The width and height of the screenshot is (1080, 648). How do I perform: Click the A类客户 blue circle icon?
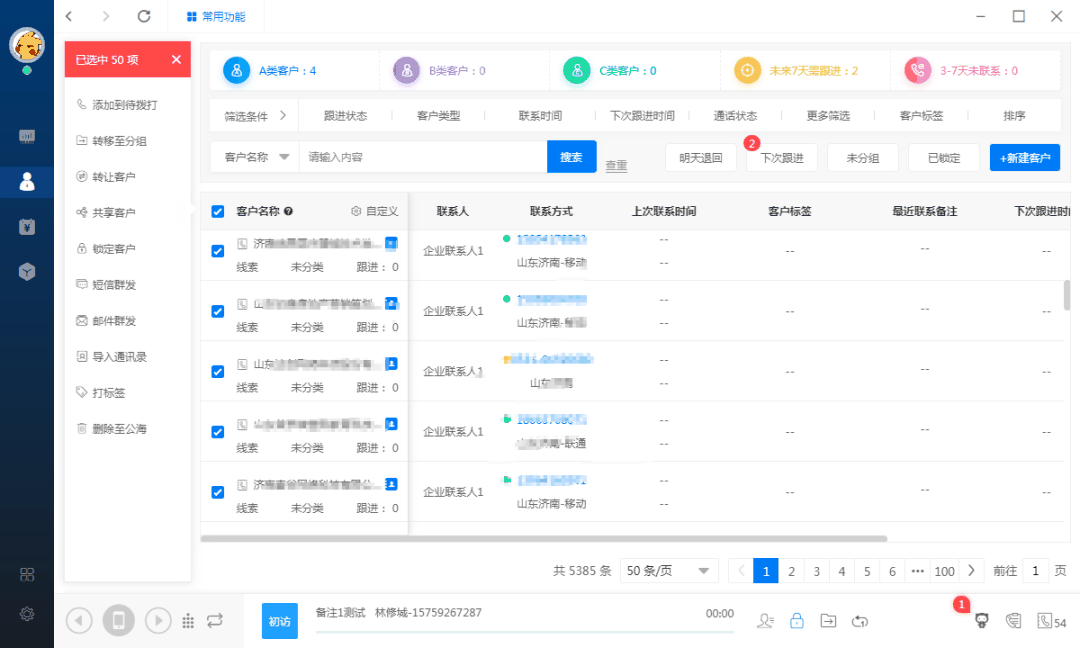[236, 70]
